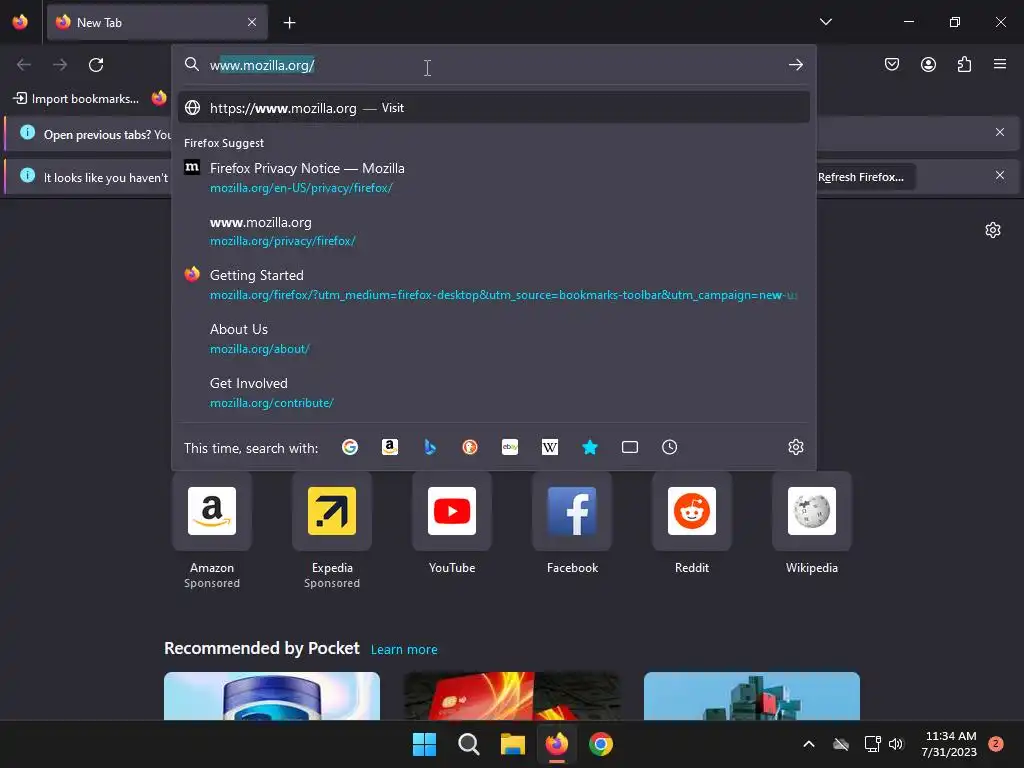Visit https://www.mozilla.org suggestion
The height and width of the screenshot is (768, 1024).
click(x=494, y=108)
